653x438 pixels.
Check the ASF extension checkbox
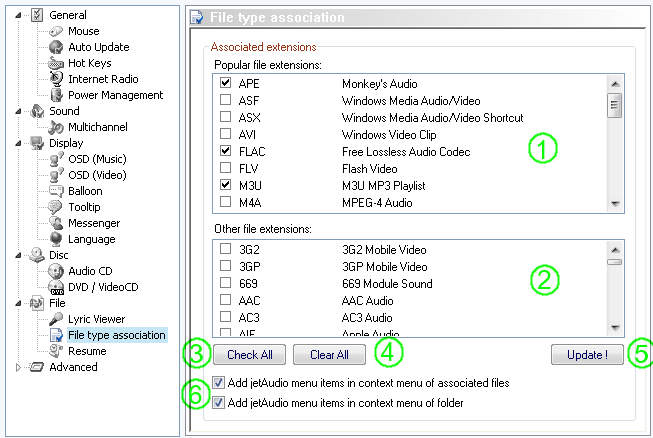[225, 100]
